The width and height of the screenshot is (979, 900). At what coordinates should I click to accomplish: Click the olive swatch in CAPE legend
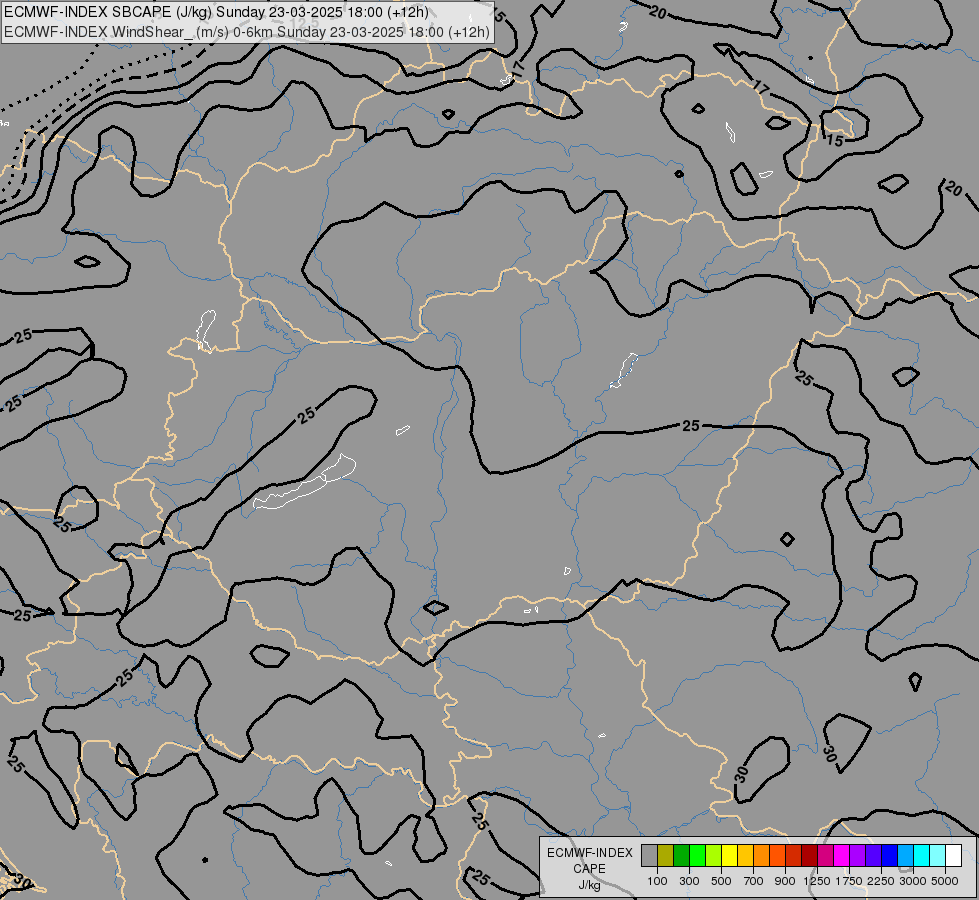tap(665, 856)
